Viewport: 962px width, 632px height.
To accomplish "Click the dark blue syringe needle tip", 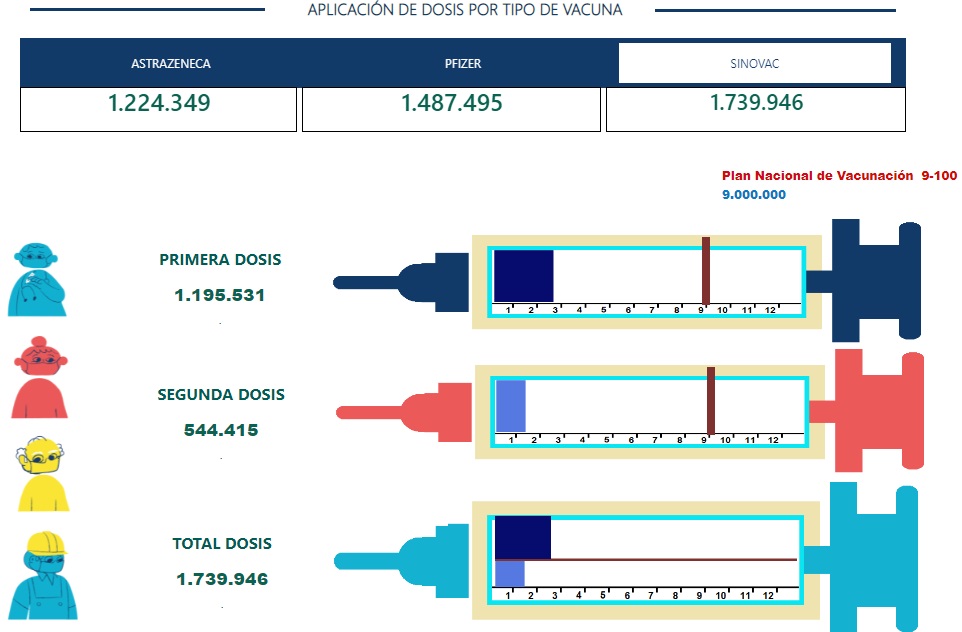I will coord(366,282).
